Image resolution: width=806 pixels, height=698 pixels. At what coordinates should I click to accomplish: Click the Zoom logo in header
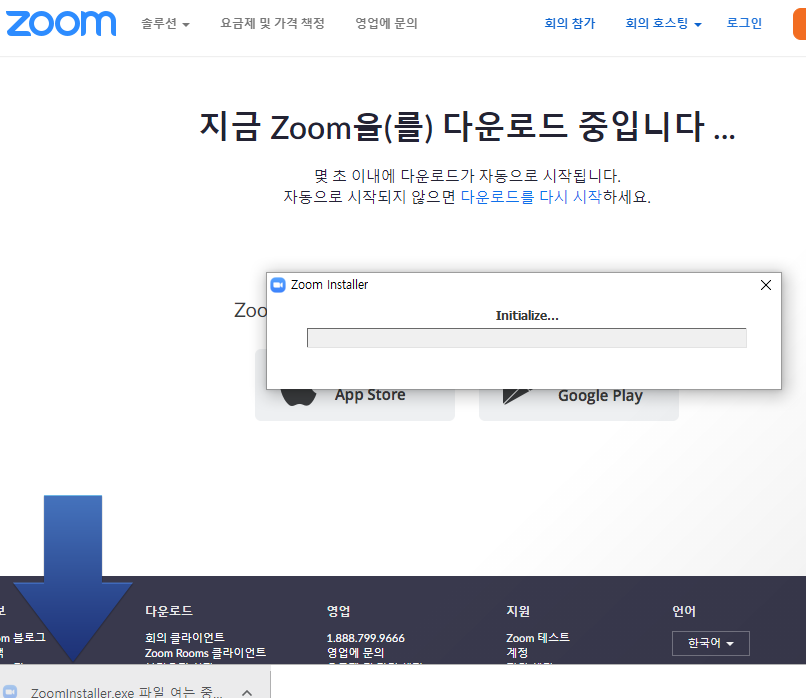point(61,23)
